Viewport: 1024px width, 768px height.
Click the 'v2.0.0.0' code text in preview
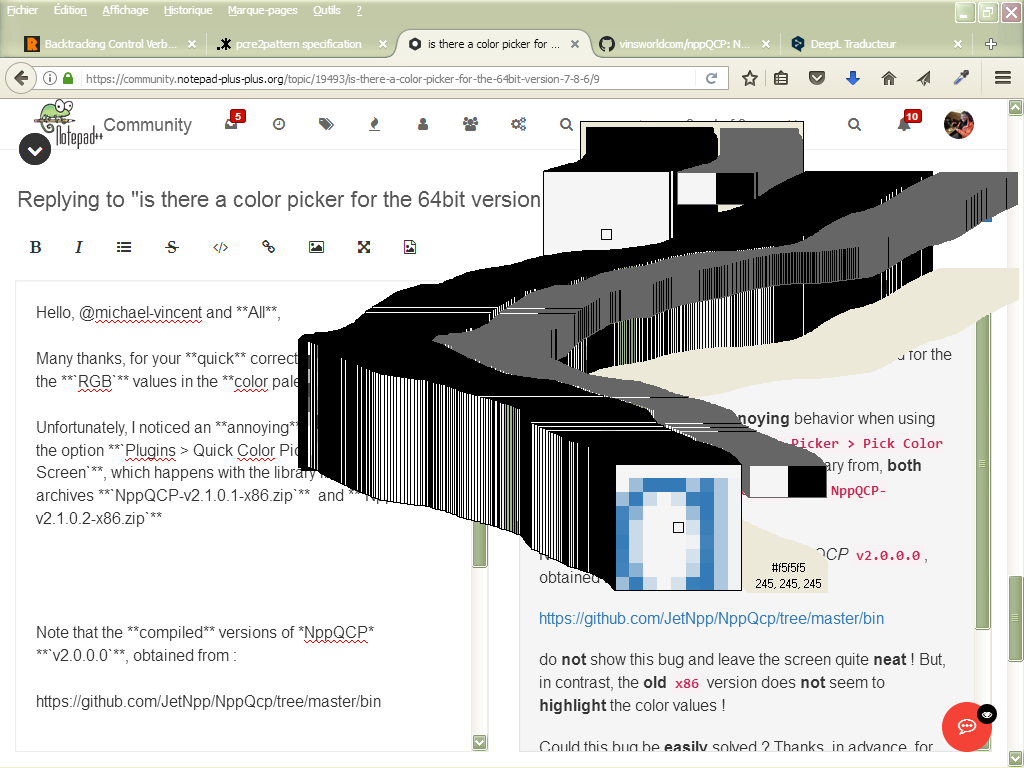(888, 556)
